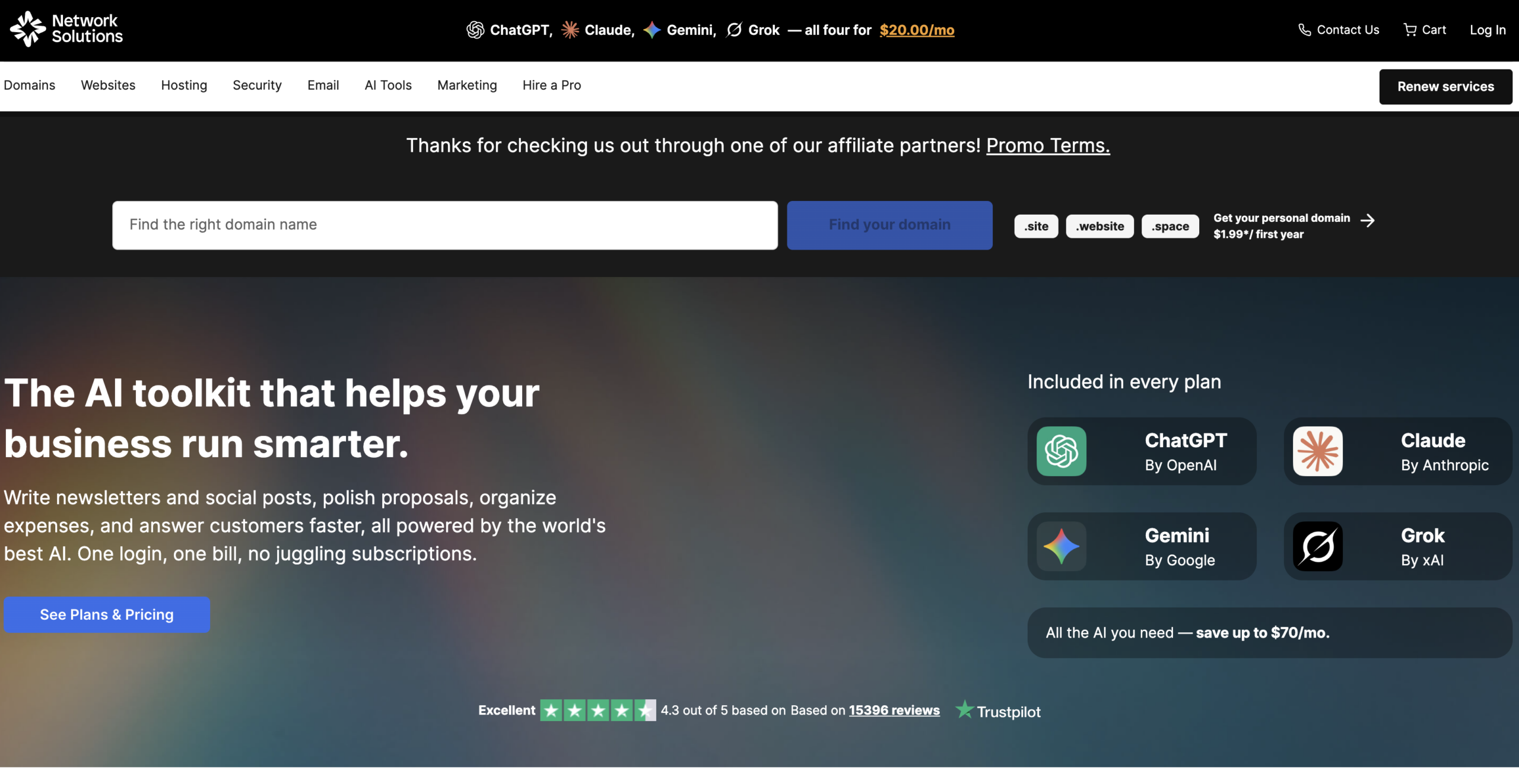Click the Find your domain button

(889, 225)
